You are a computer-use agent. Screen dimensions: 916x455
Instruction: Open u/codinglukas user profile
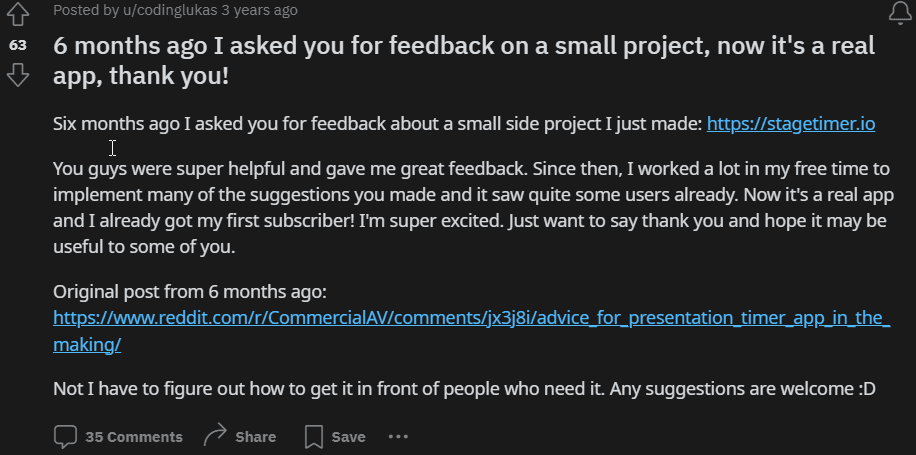click(x=169, y=10)
